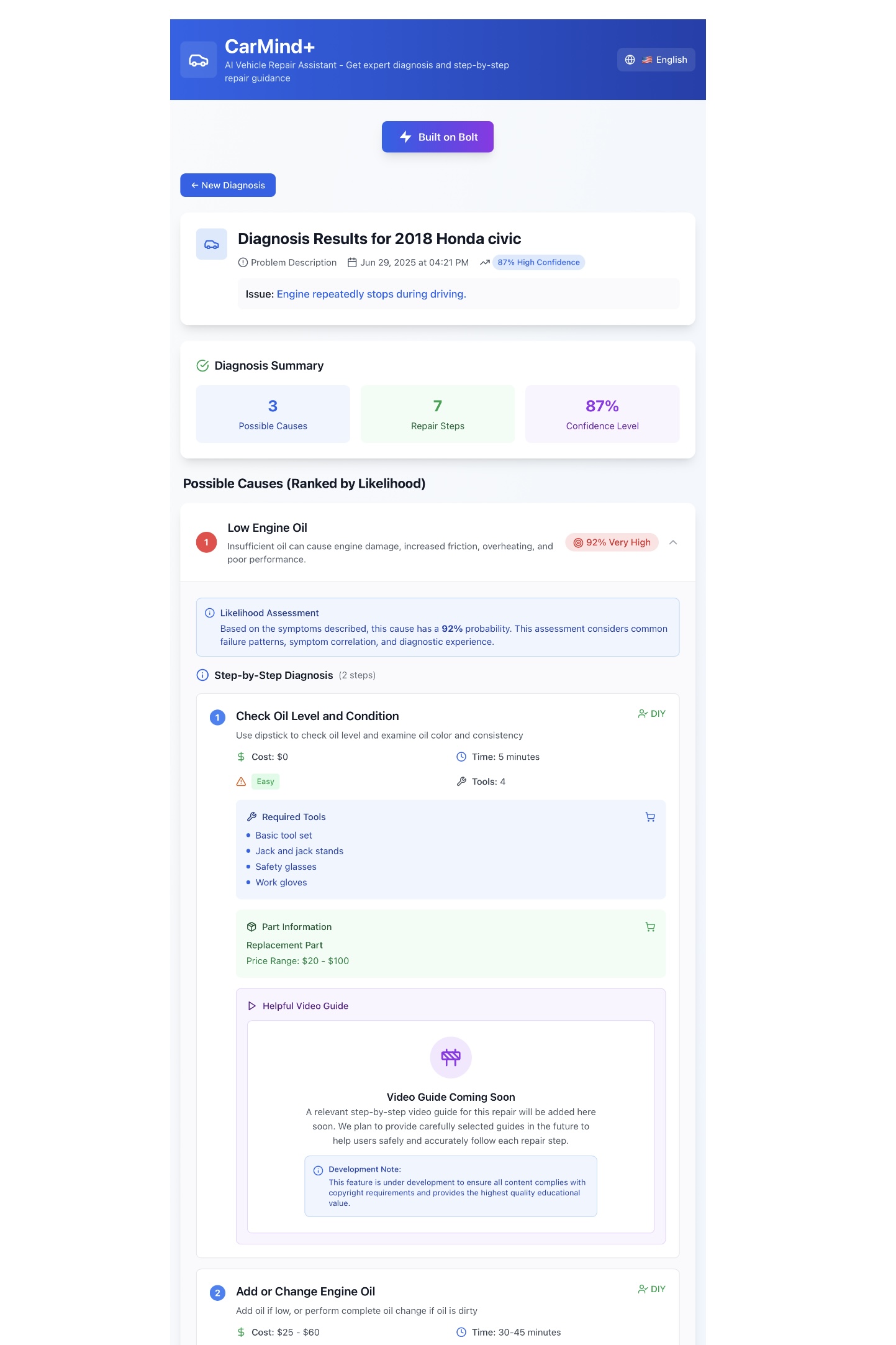
Task: Click Safety glasses list item
Action: pyautogui.click(x=286, y=867)
